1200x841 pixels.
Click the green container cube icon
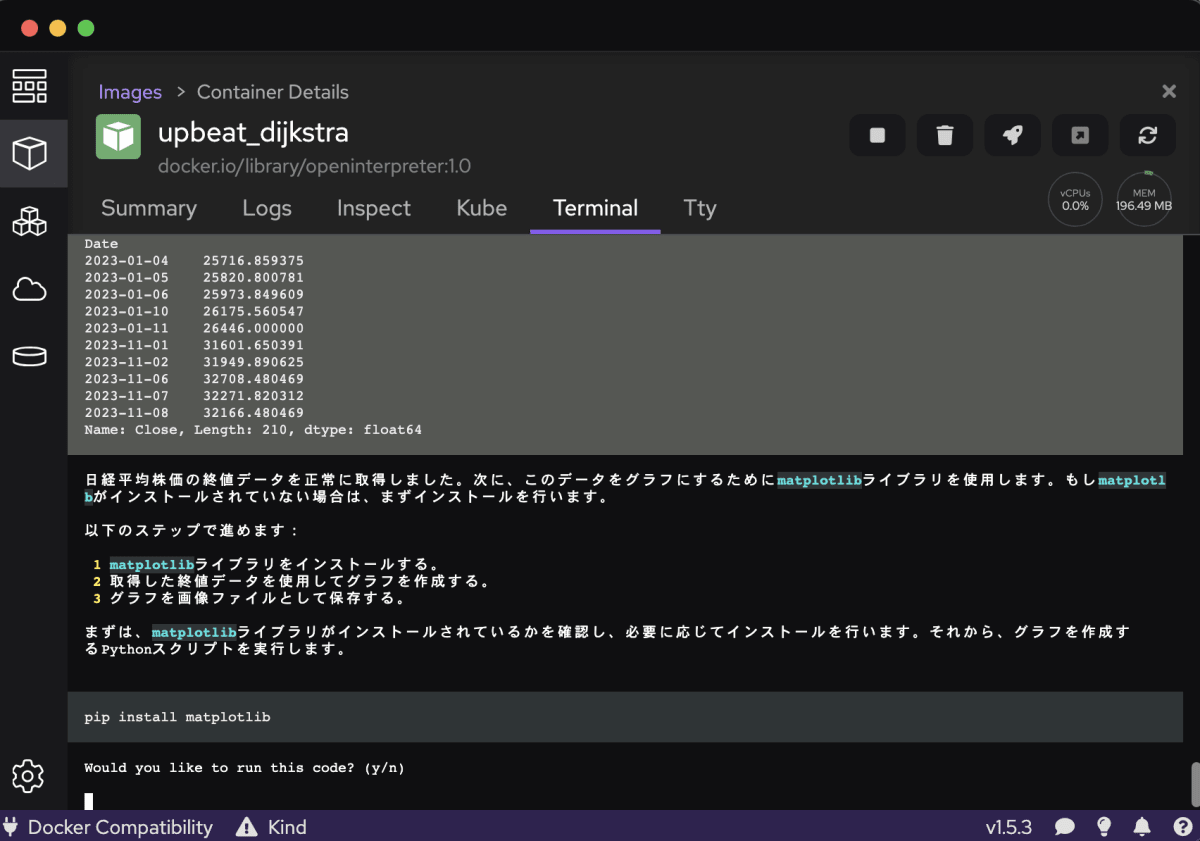[x=118, y=137]
